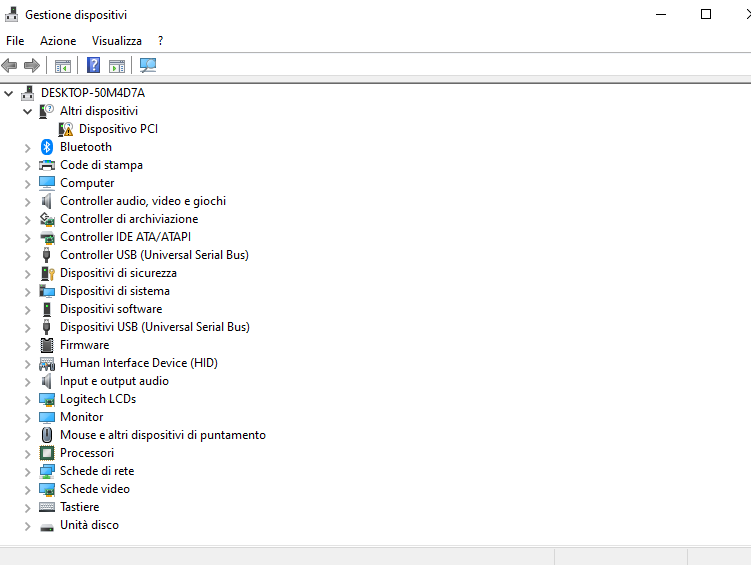Viewport: 751px width, 565px height.
Task: Collapse the Altri dispositivi category
Action: [x=27, y=112]
